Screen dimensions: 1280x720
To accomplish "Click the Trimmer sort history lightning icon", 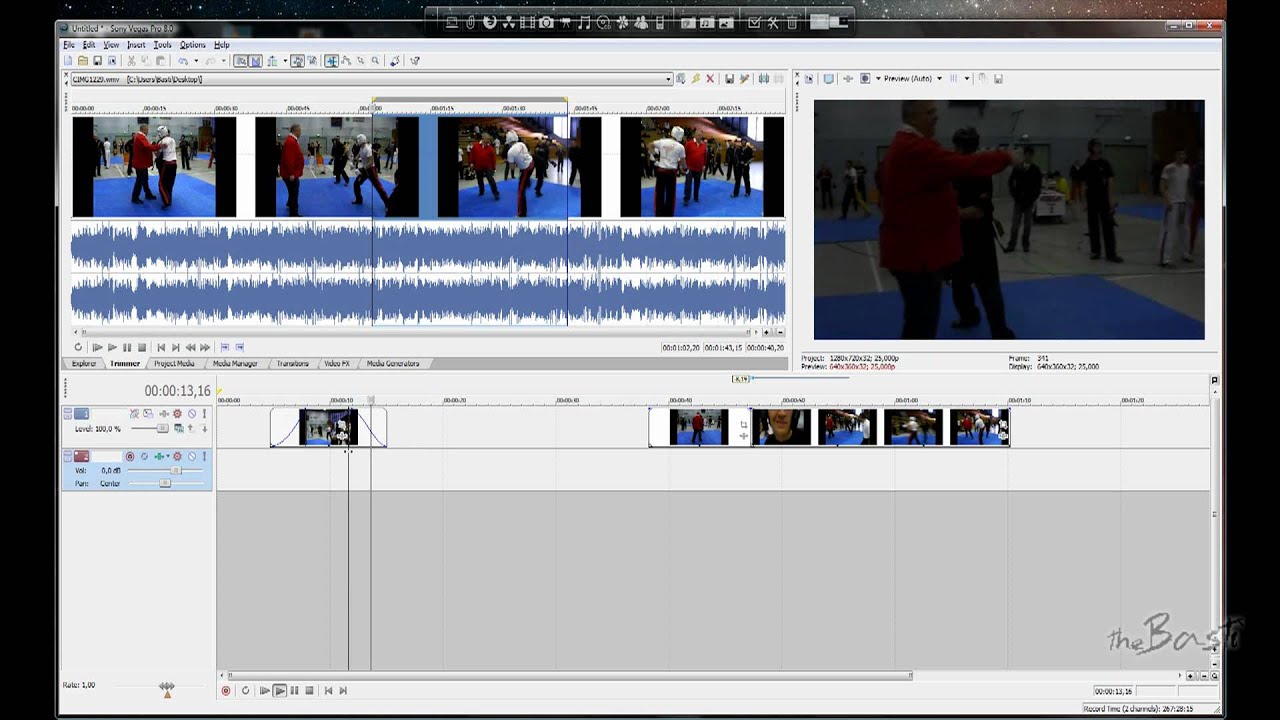I will (x=695, y=79).
